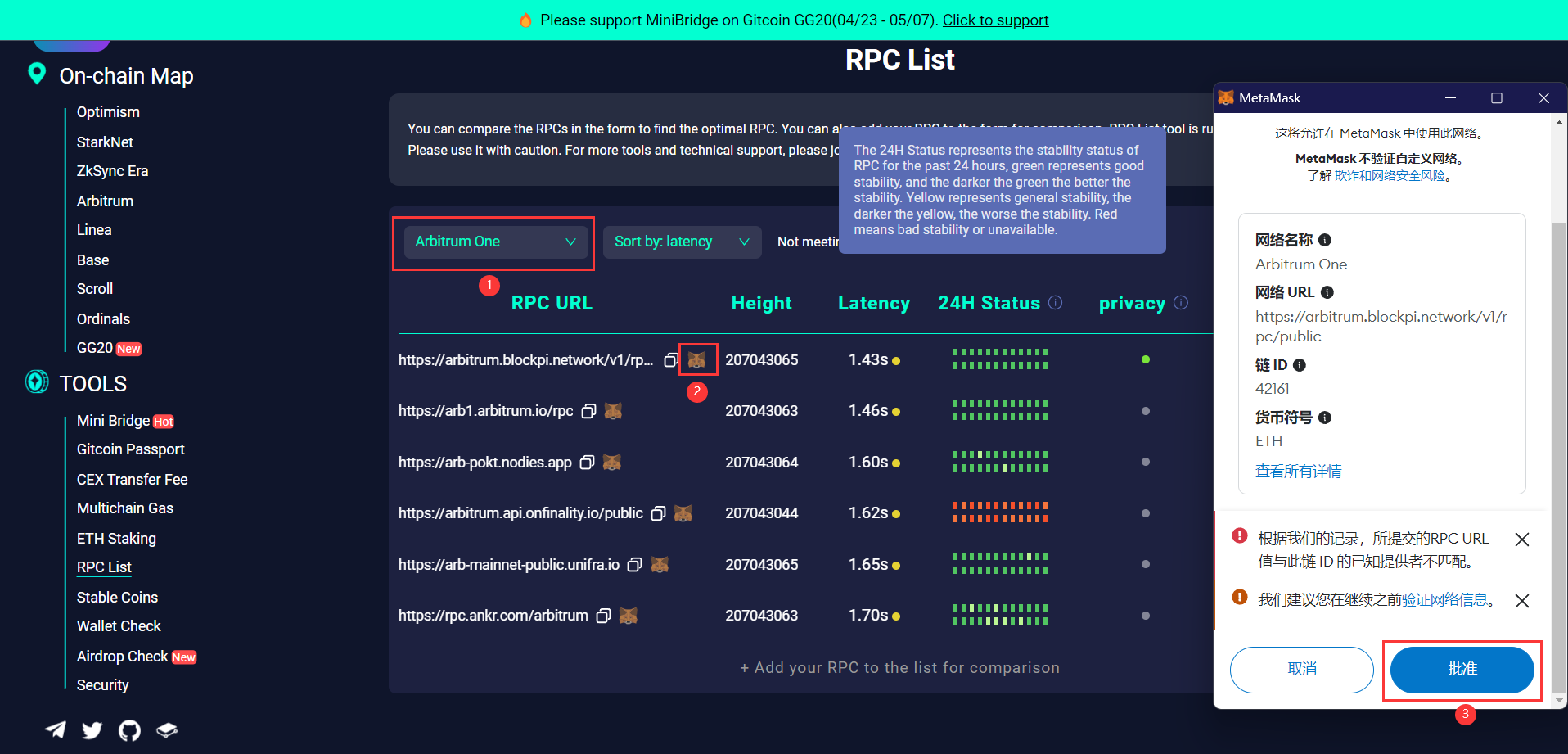Open the Arbitrum One network dropdown
The width and height of the screenshot is (1568, 754).
pos(495,242)
